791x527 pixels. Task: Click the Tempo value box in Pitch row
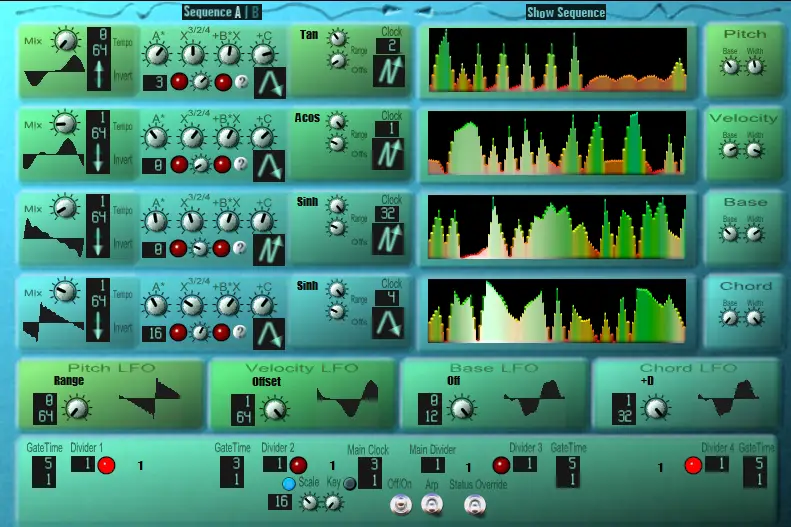click(x=99, y=42)
